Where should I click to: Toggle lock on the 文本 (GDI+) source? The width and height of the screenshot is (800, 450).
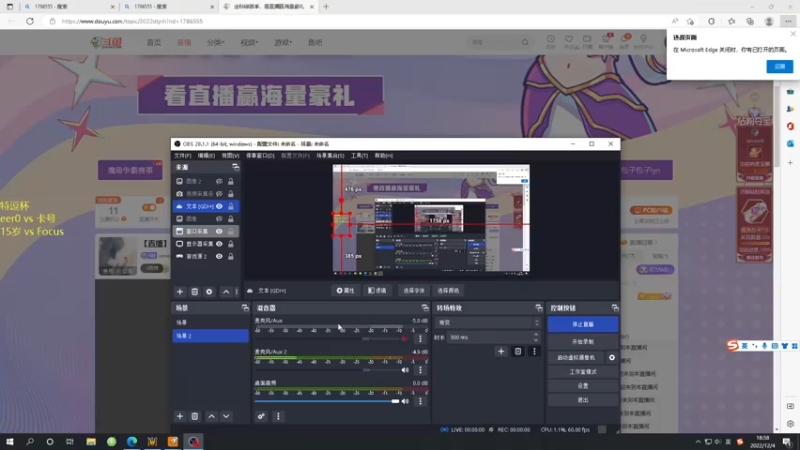click(231, 206)
